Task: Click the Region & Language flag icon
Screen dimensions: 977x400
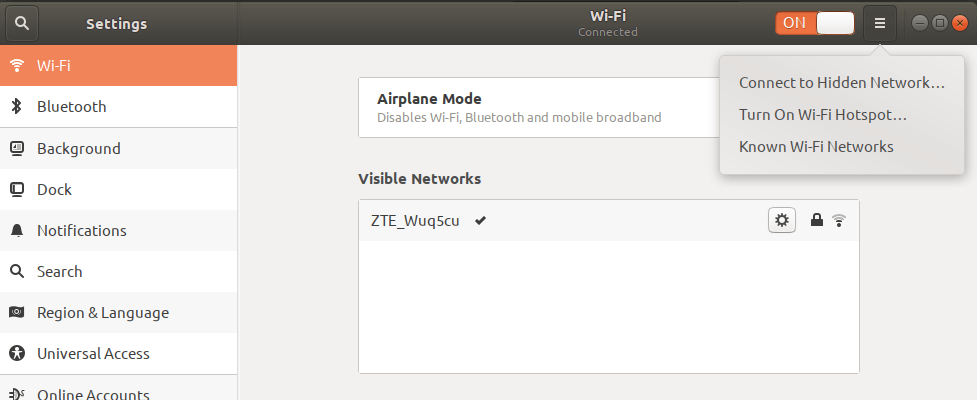Action: coord(17,312)
